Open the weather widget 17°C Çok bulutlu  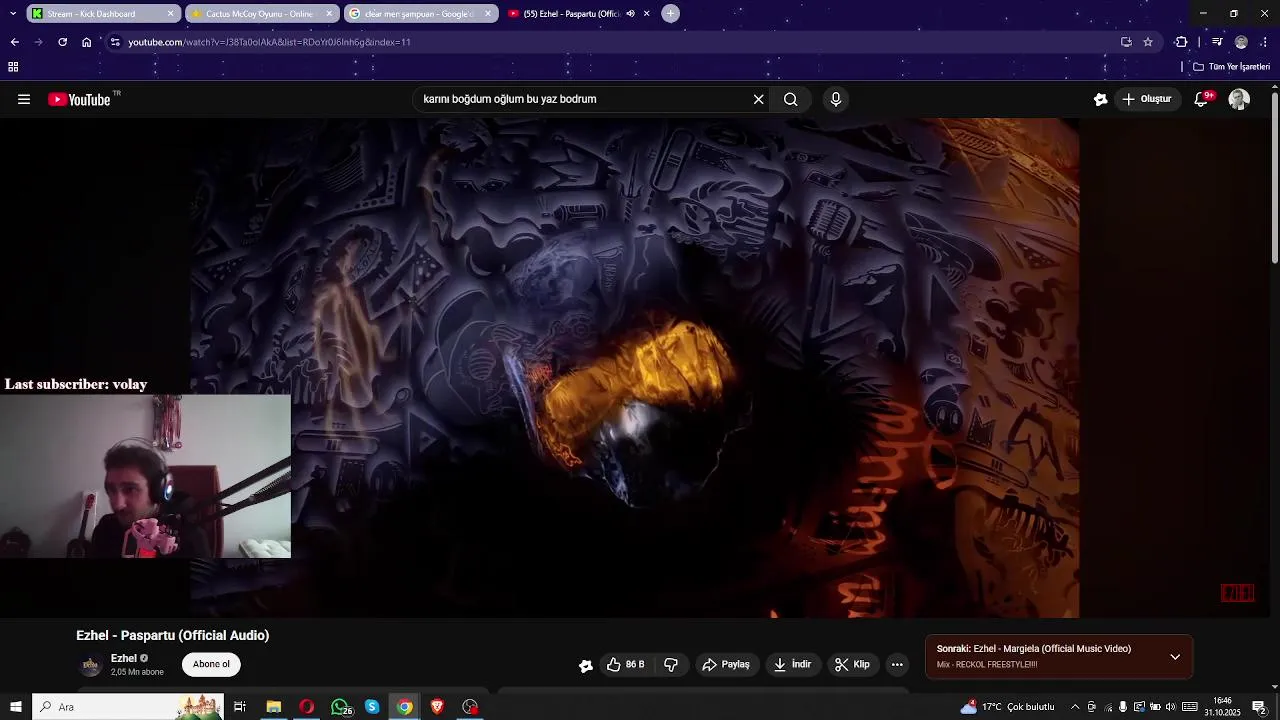[1007, 707]
